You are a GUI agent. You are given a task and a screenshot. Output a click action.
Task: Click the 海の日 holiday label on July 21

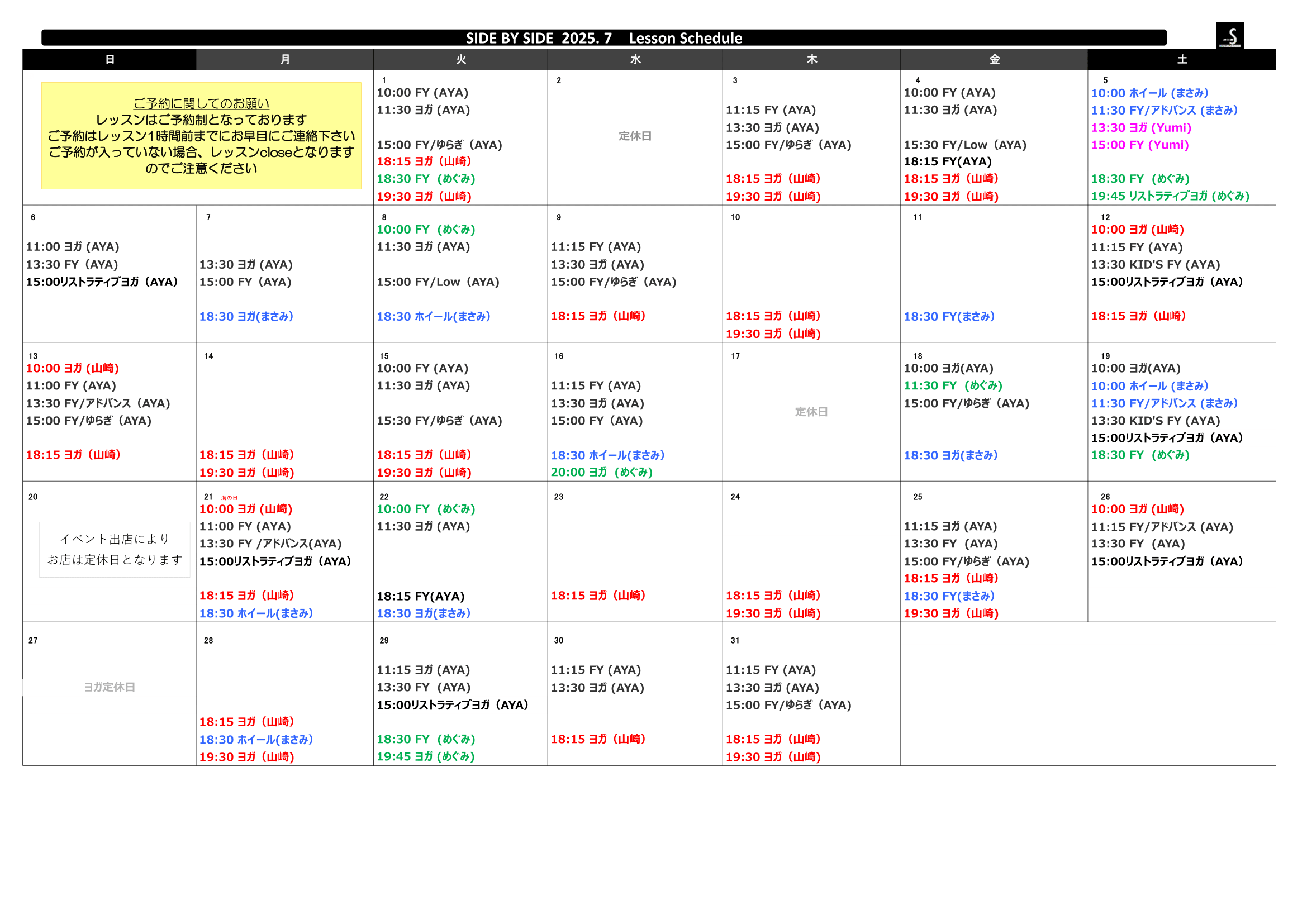[x=230, y=498]
